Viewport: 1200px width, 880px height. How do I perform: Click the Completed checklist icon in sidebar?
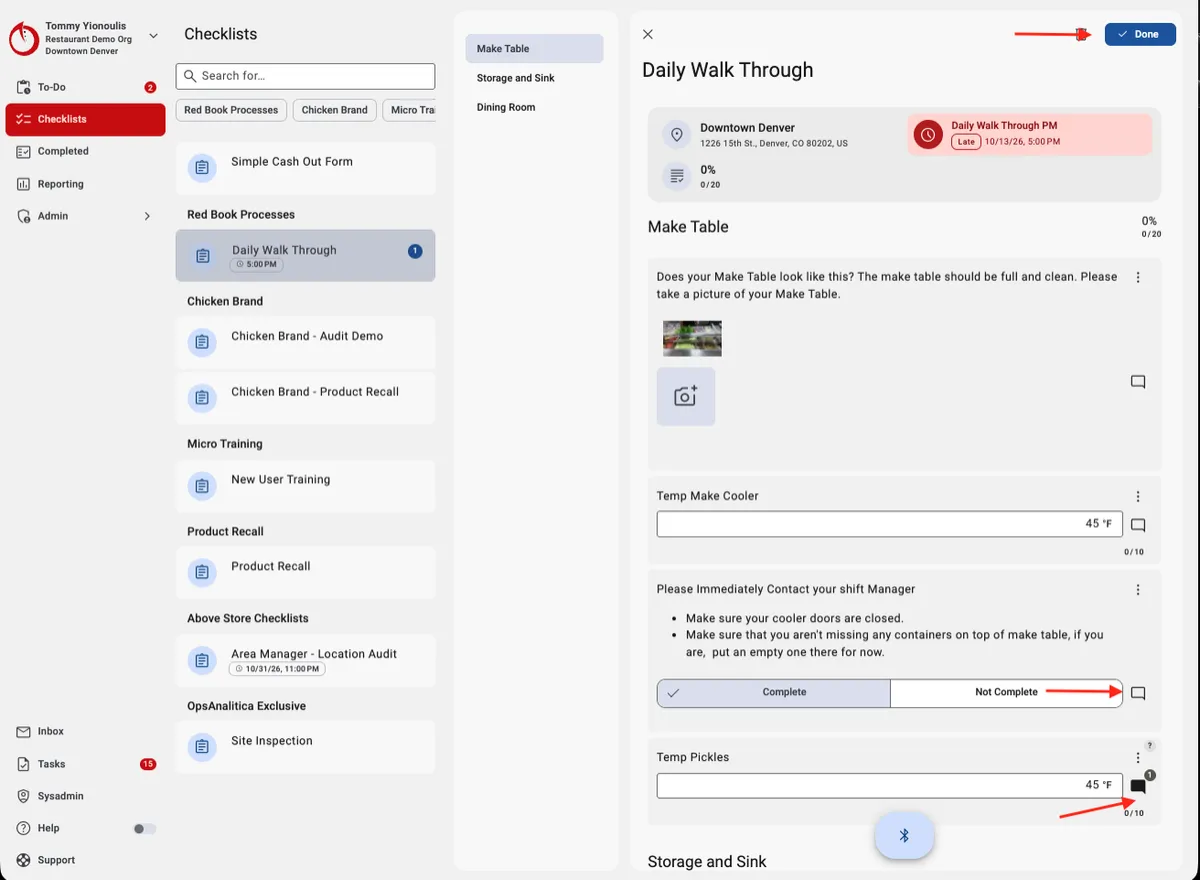coord(24,152)
